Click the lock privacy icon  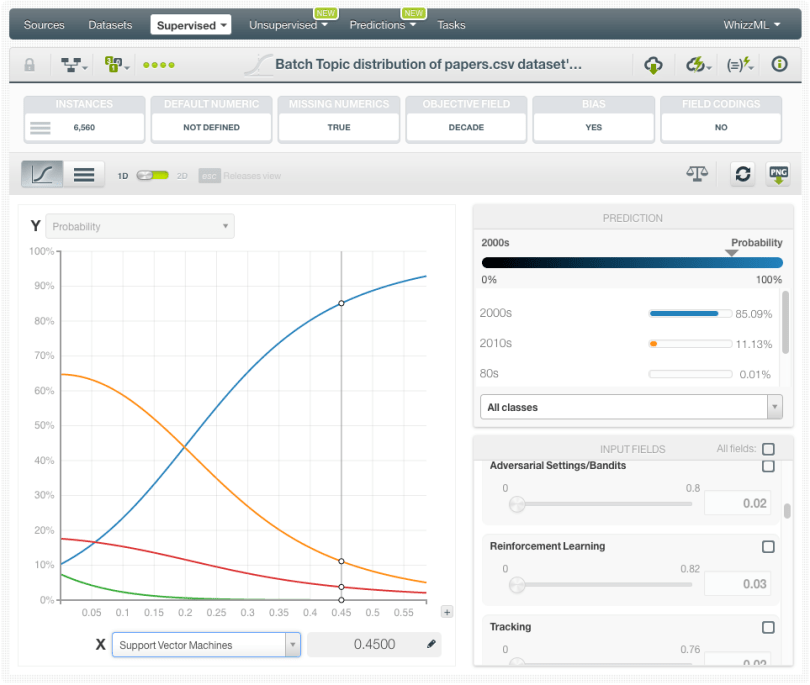click(x=29, y=65)
